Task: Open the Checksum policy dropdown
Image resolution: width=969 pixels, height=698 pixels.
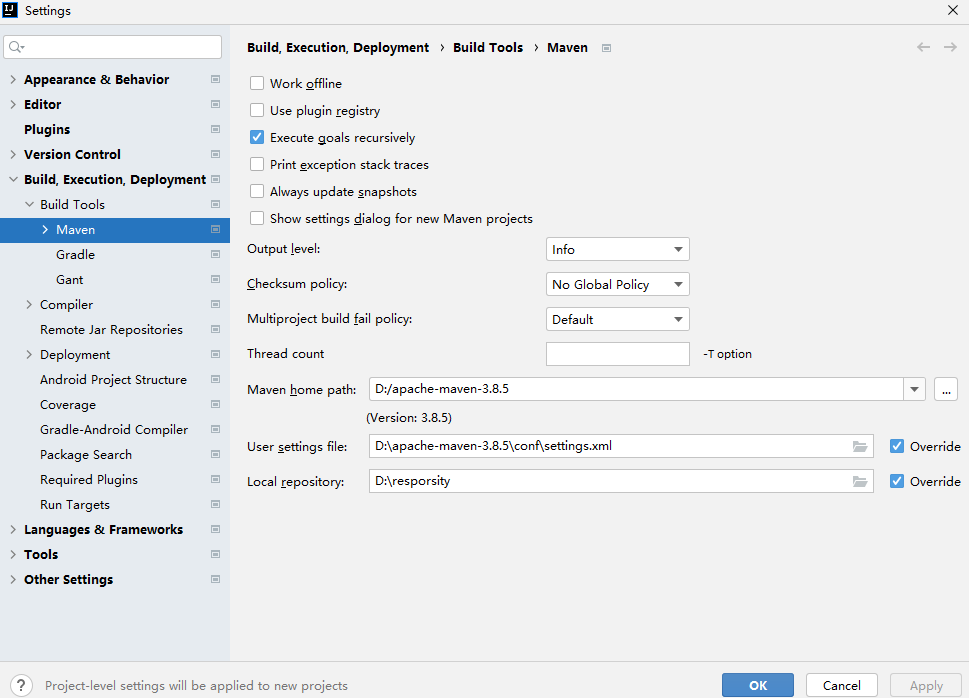Action: click(617, 284)
